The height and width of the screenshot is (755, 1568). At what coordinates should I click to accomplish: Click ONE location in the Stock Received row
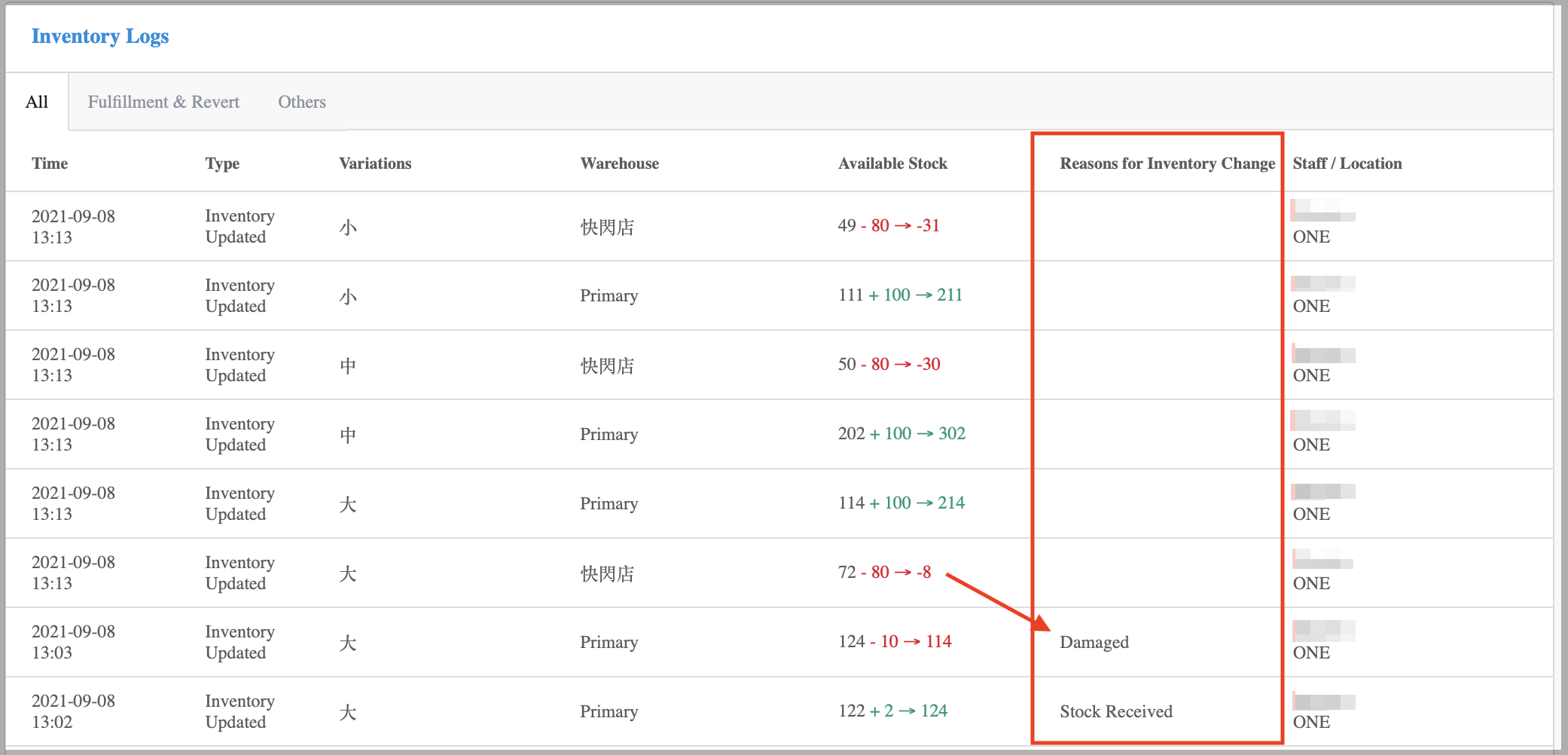click(x=1311, y=722)
